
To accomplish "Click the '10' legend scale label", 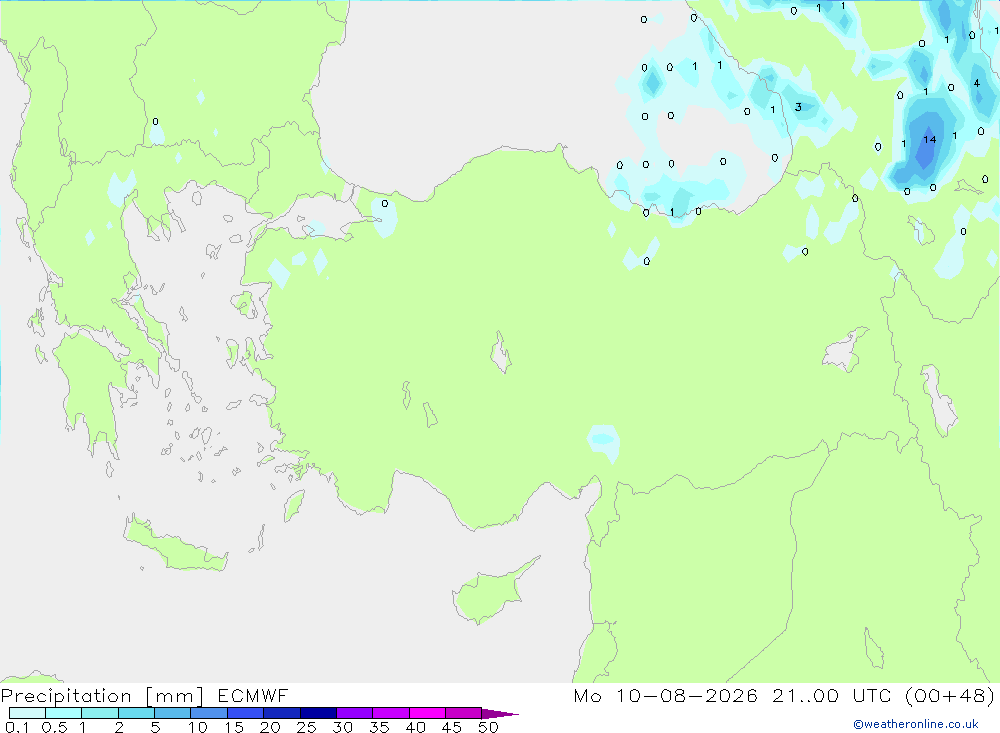I will (x=197, y=727).
